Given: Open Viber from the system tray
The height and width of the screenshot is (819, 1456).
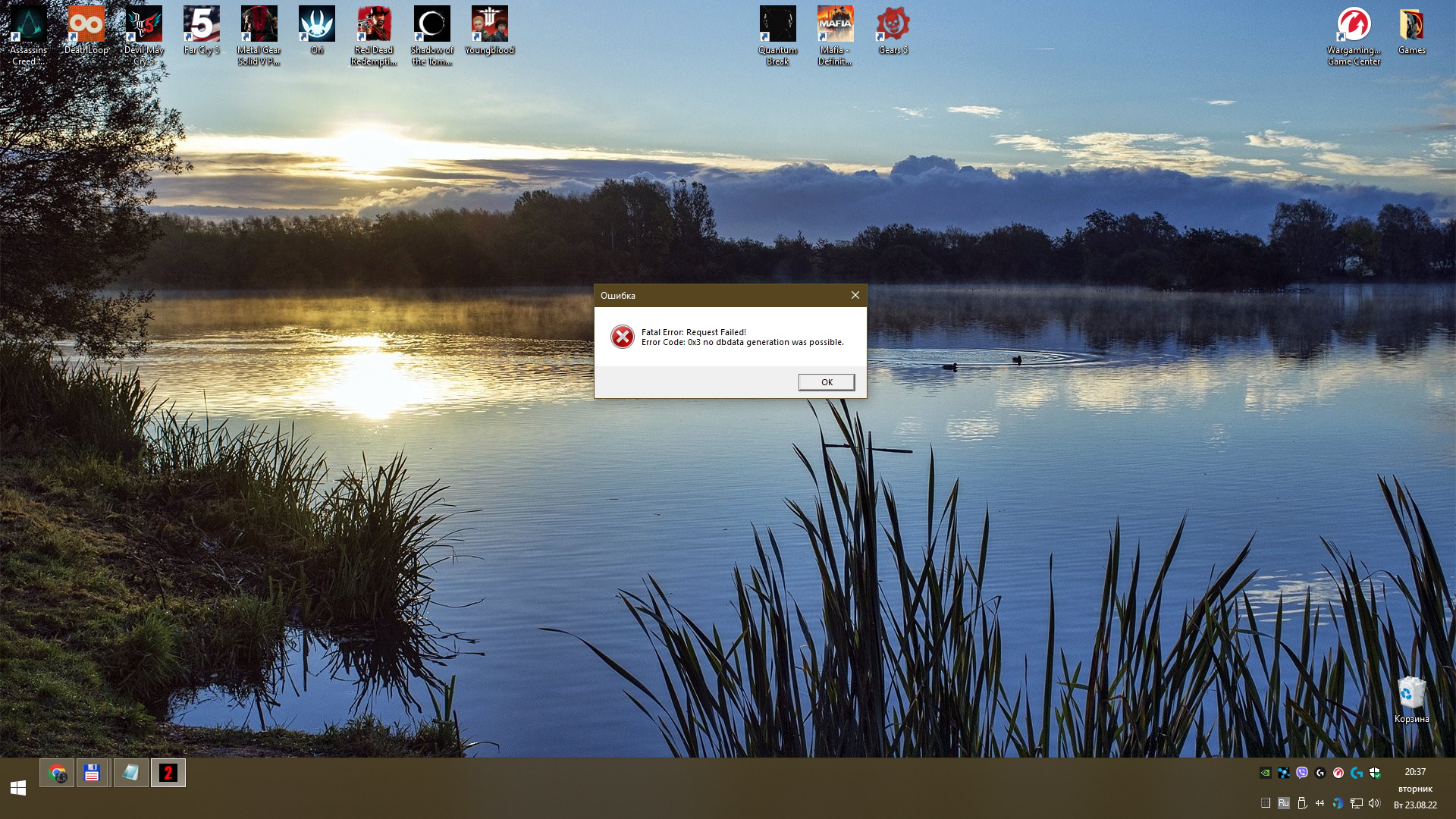Looking at the screenshot, I should tap(1302, 773).
